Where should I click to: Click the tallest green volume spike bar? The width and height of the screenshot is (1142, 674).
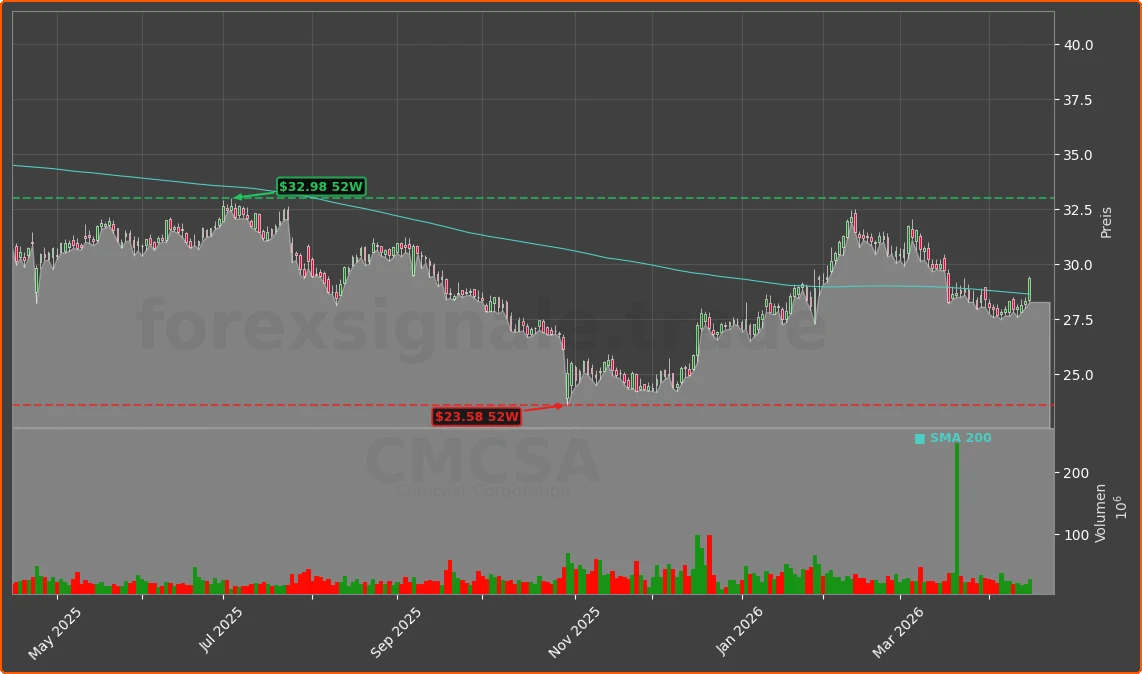click(957, 518)
